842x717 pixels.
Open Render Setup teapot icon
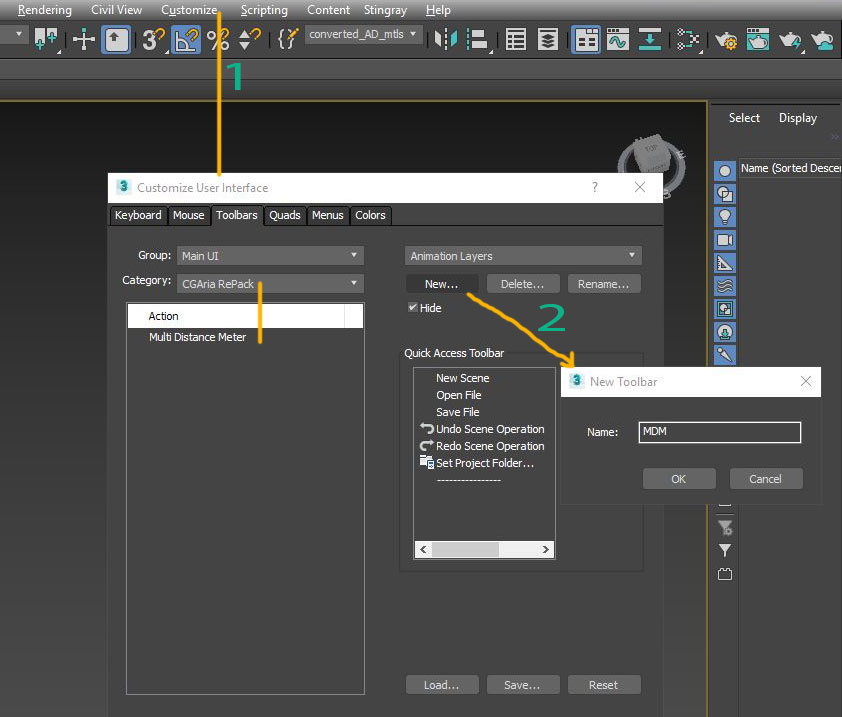point(725,39)
